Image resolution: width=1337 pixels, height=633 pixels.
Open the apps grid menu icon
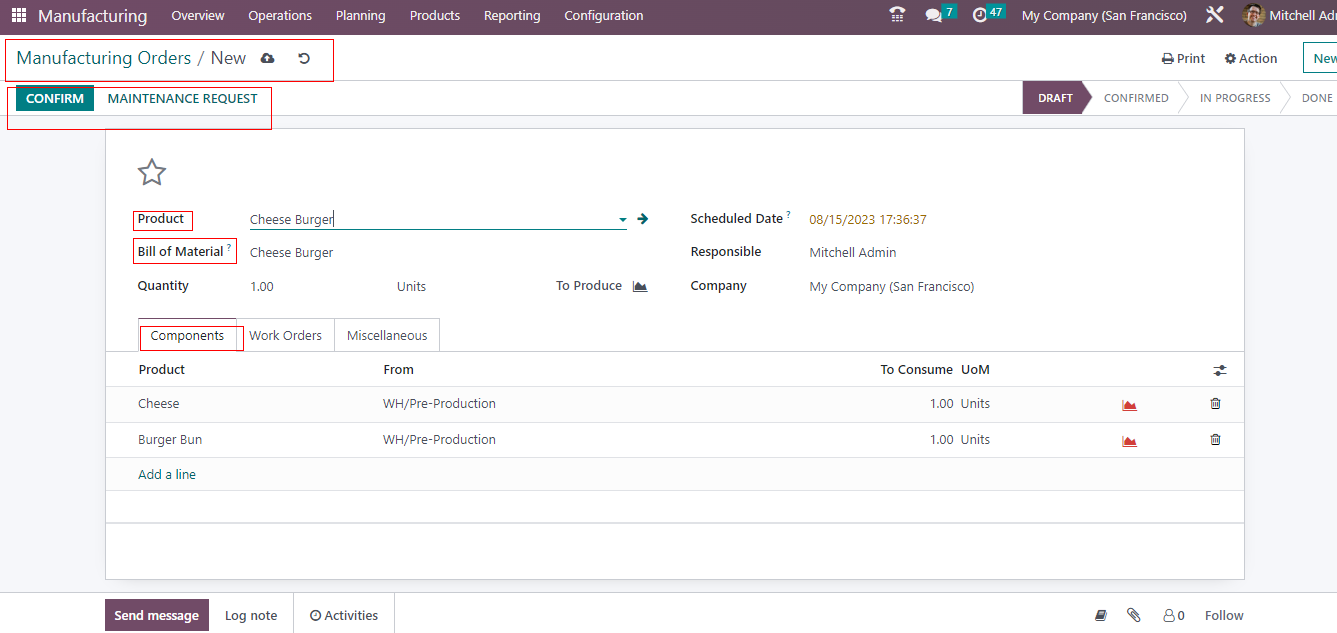19,16
